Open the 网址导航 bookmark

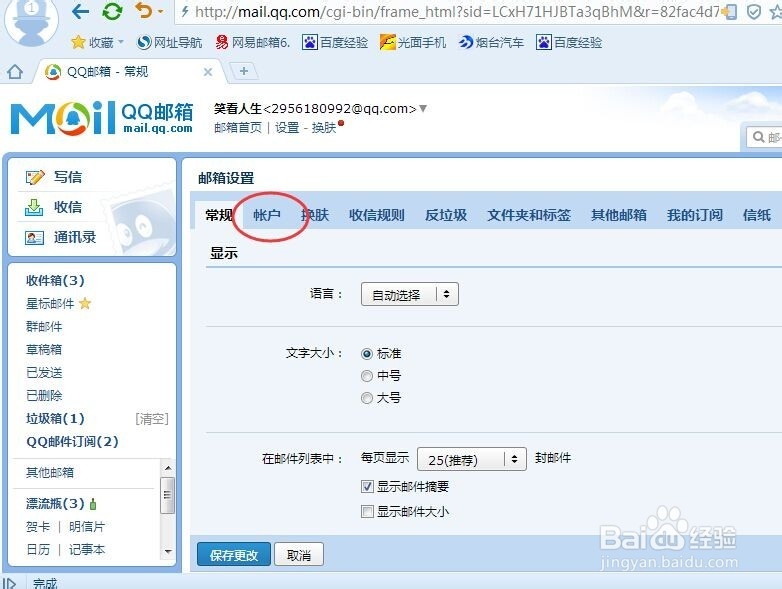(x=170, y=43)
